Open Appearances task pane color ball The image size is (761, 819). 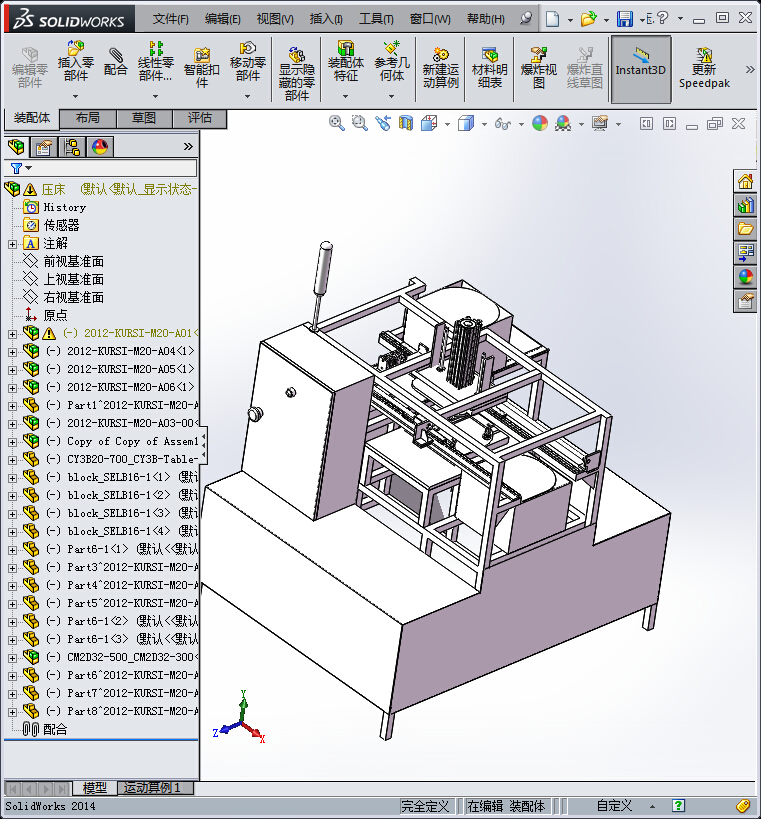click(x=745, y=277)
